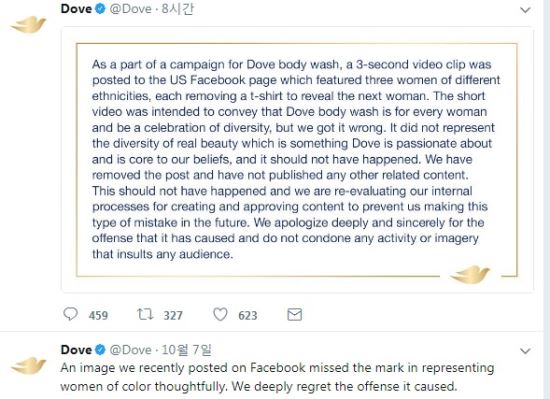550x399 pixels.
Task: Open Dove name on second tweet
Action: coord(76,350)
